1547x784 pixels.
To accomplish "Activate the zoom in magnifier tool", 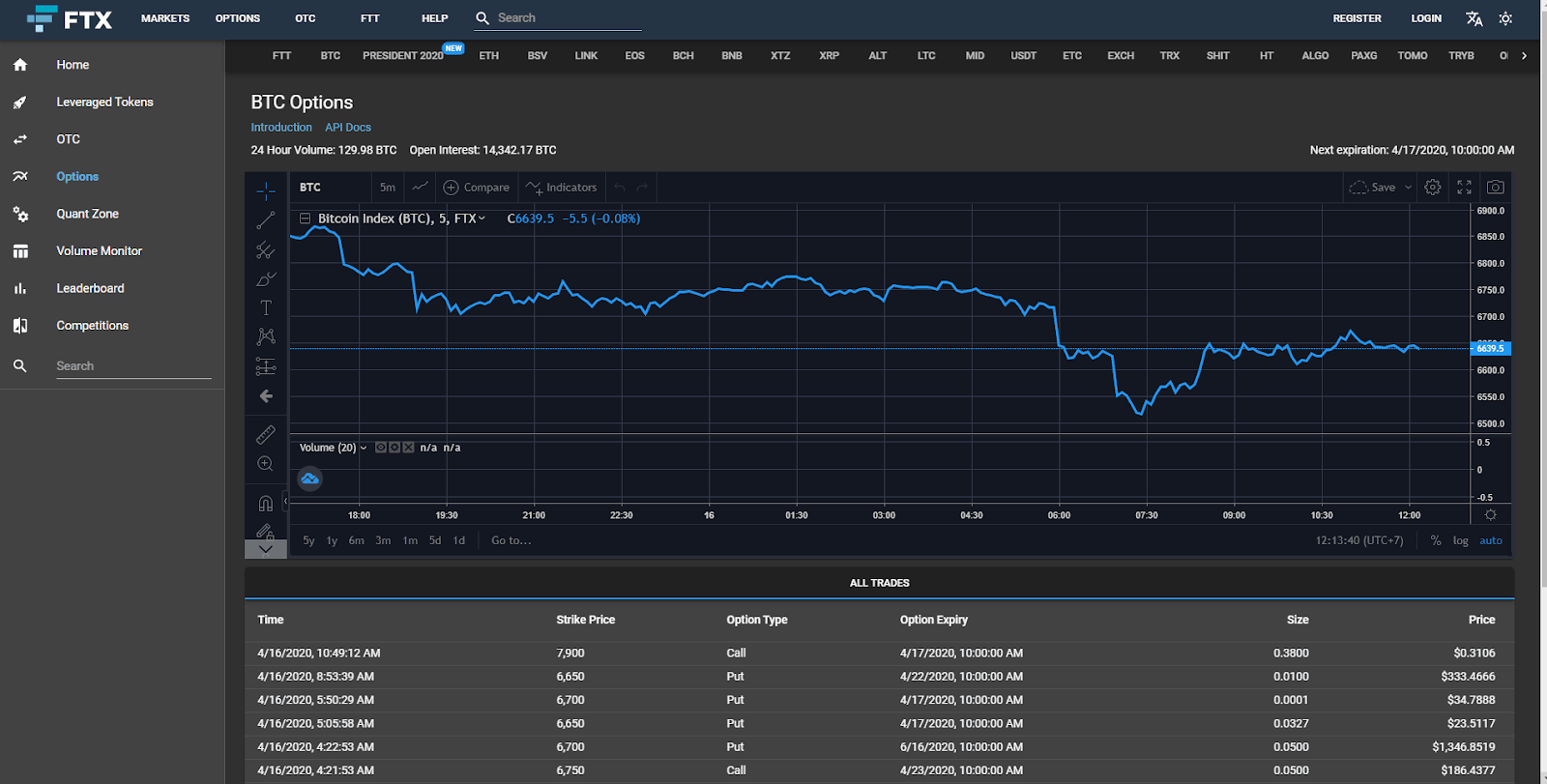I will pyautogui.click(x=266, y=464).
